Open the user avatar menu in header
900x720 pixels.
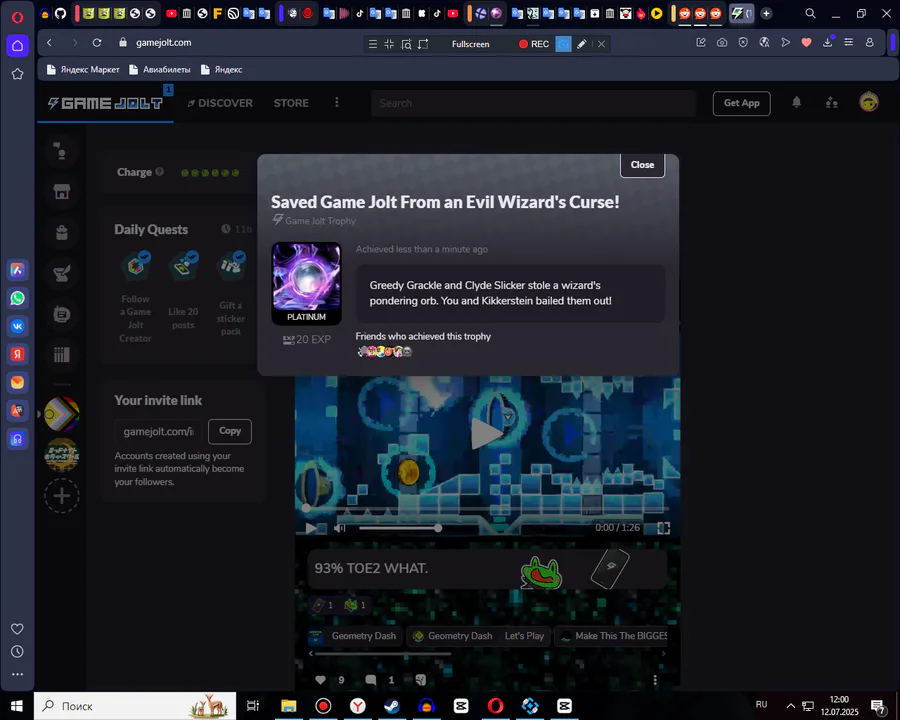[x=869, y=102]
